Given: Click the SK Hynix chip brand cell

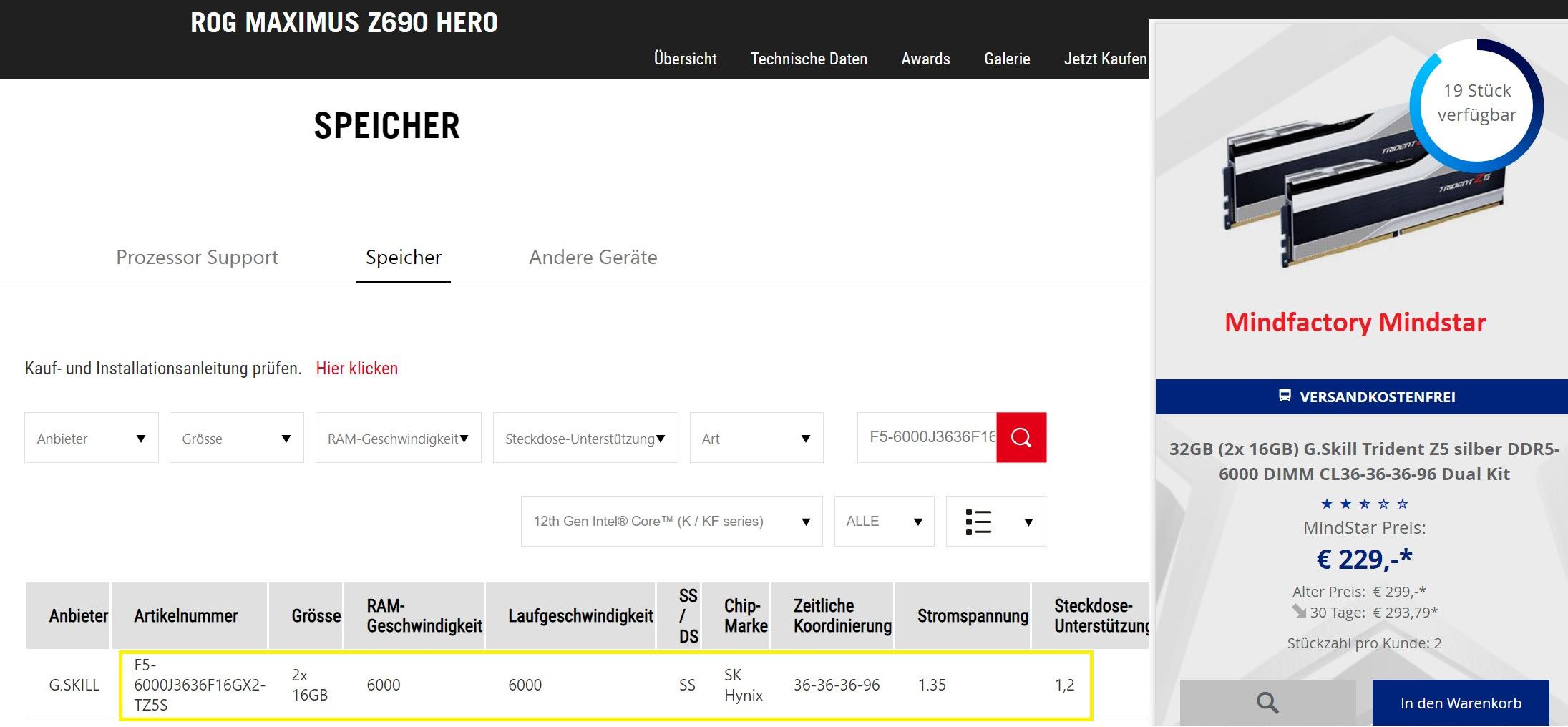Looking at the screenshot, I should click(744, 685).
